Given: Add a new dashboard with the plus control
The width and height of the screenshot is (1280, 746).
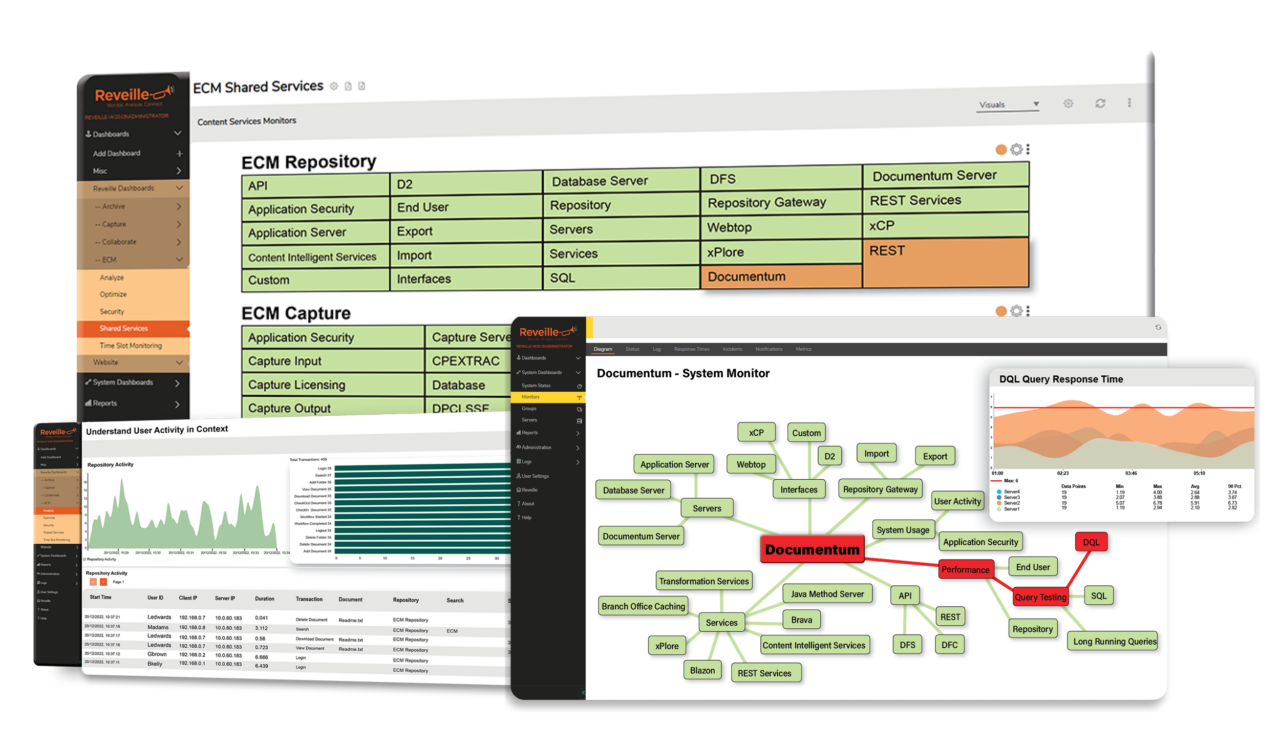Looking at the screenshot, I should 178,151.
